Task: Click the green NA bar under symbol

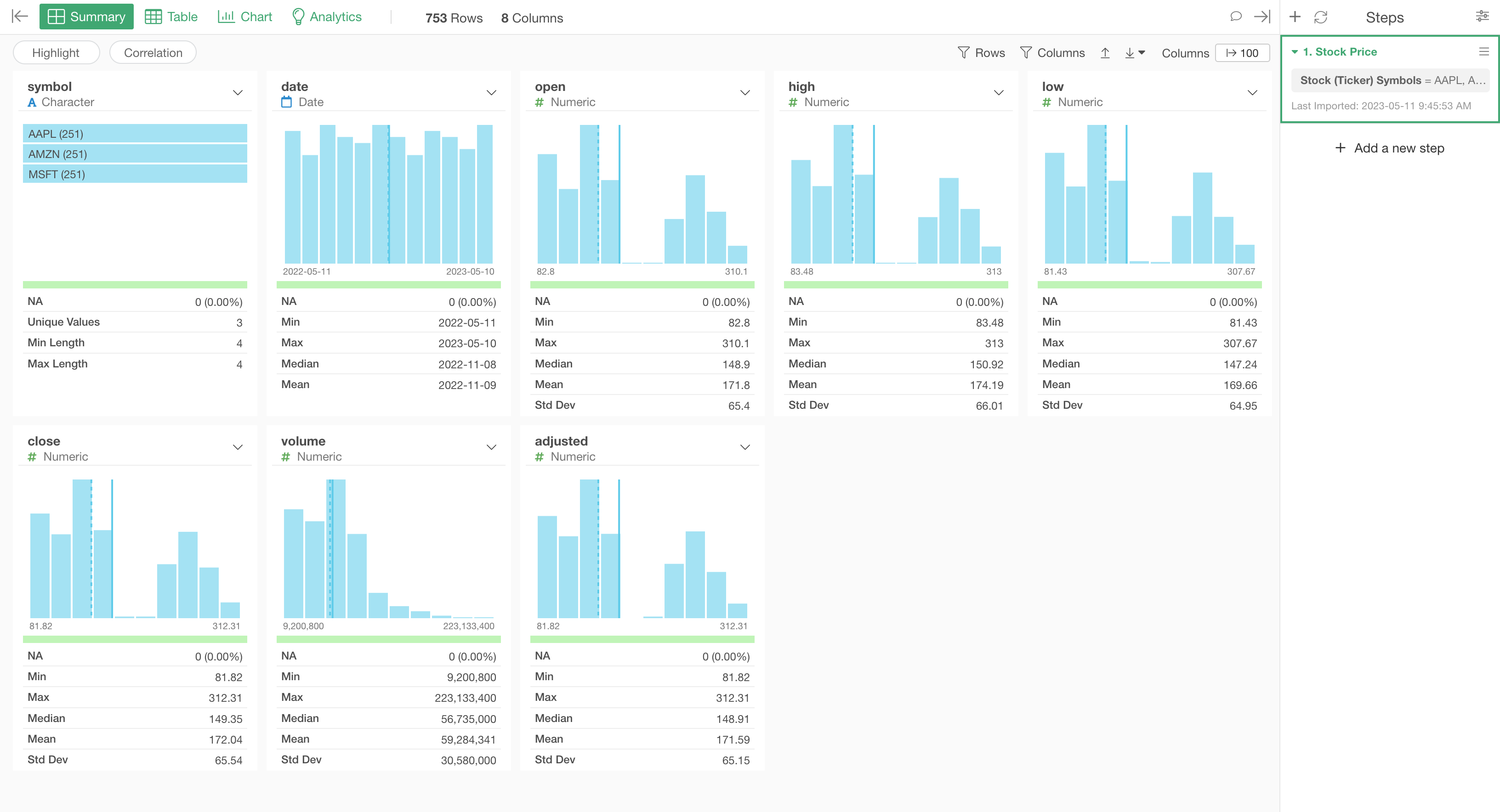Action: (135, 285)
